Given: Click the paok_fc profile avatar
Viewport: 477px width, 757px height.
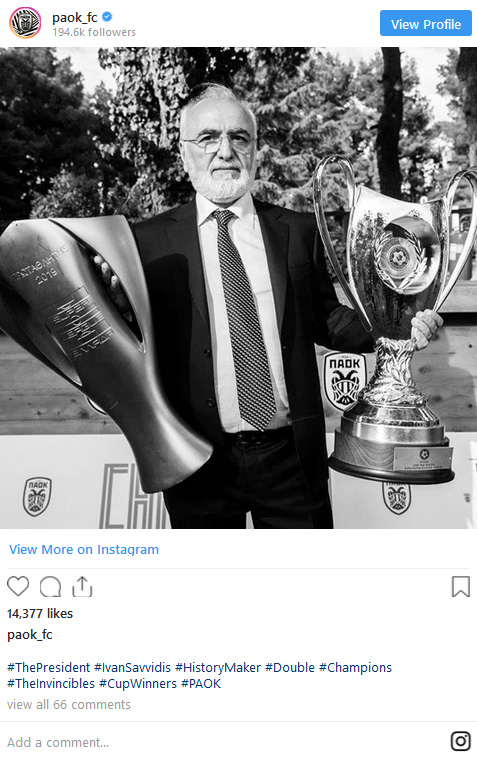Looking at the screenshot, I should [25, 23].
